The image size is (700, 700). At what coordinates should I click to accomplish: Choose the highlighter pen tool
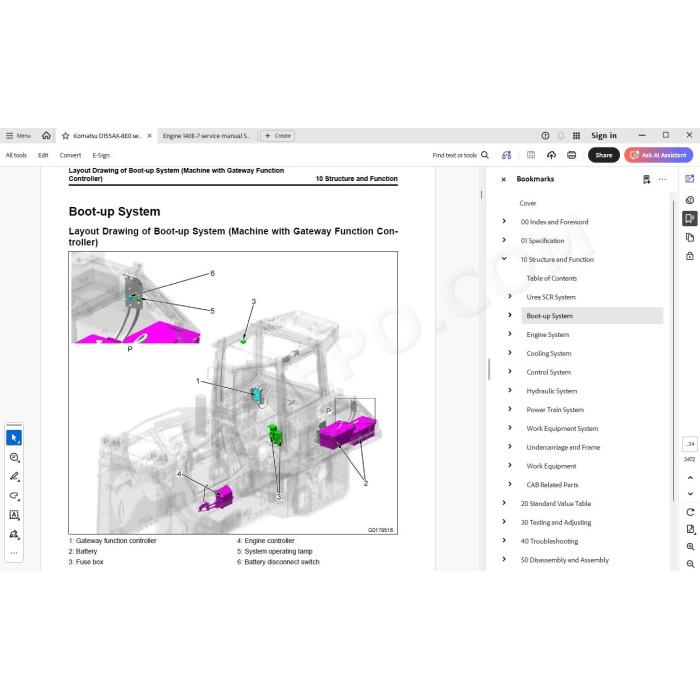[x=14, y=476]
